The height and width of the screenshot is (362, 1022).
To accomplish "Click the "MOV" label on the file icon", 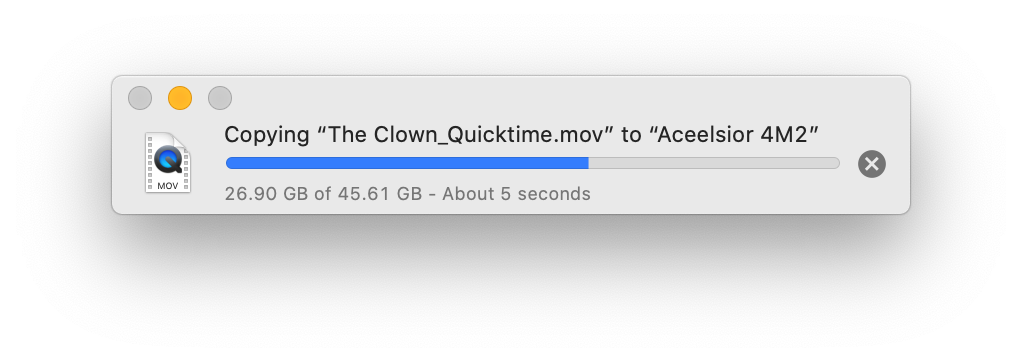I will pyautogui.click(x=168, y=186).
